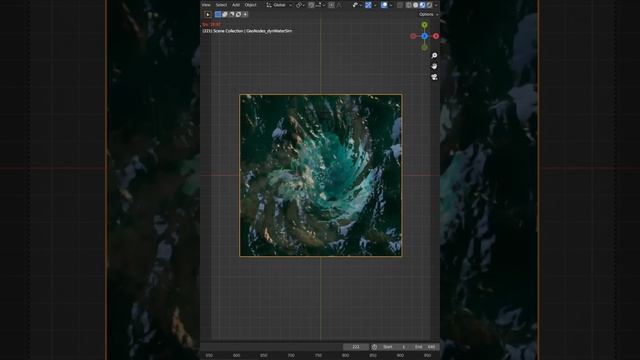Open the object visibility and selectability dropdown
This screenshot has width=640, height=360.
pyautogui.click(x=357, y=5)
